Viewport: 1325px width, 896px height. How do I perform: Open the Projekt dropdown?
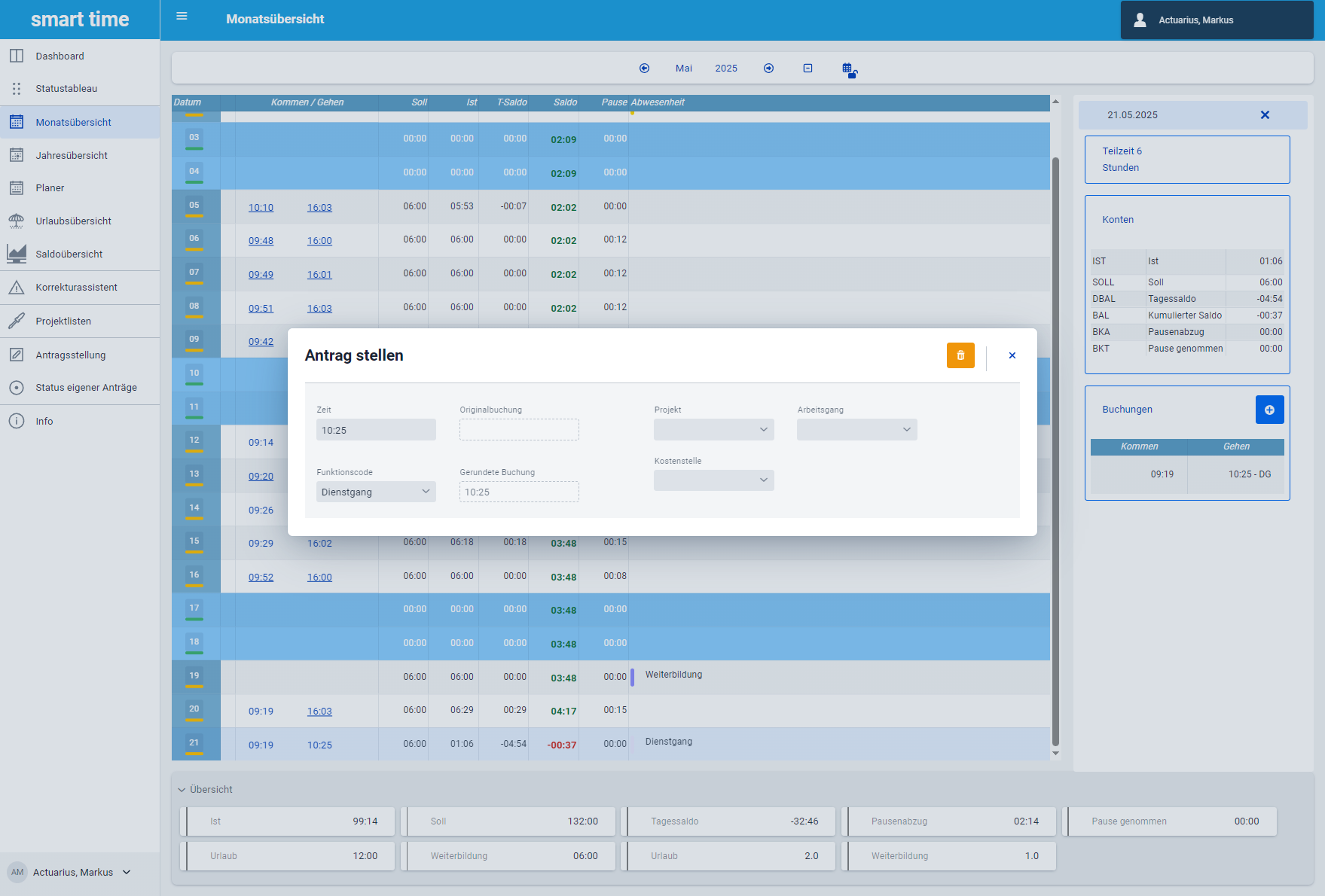pyautogui.click(x=713, y=430)
